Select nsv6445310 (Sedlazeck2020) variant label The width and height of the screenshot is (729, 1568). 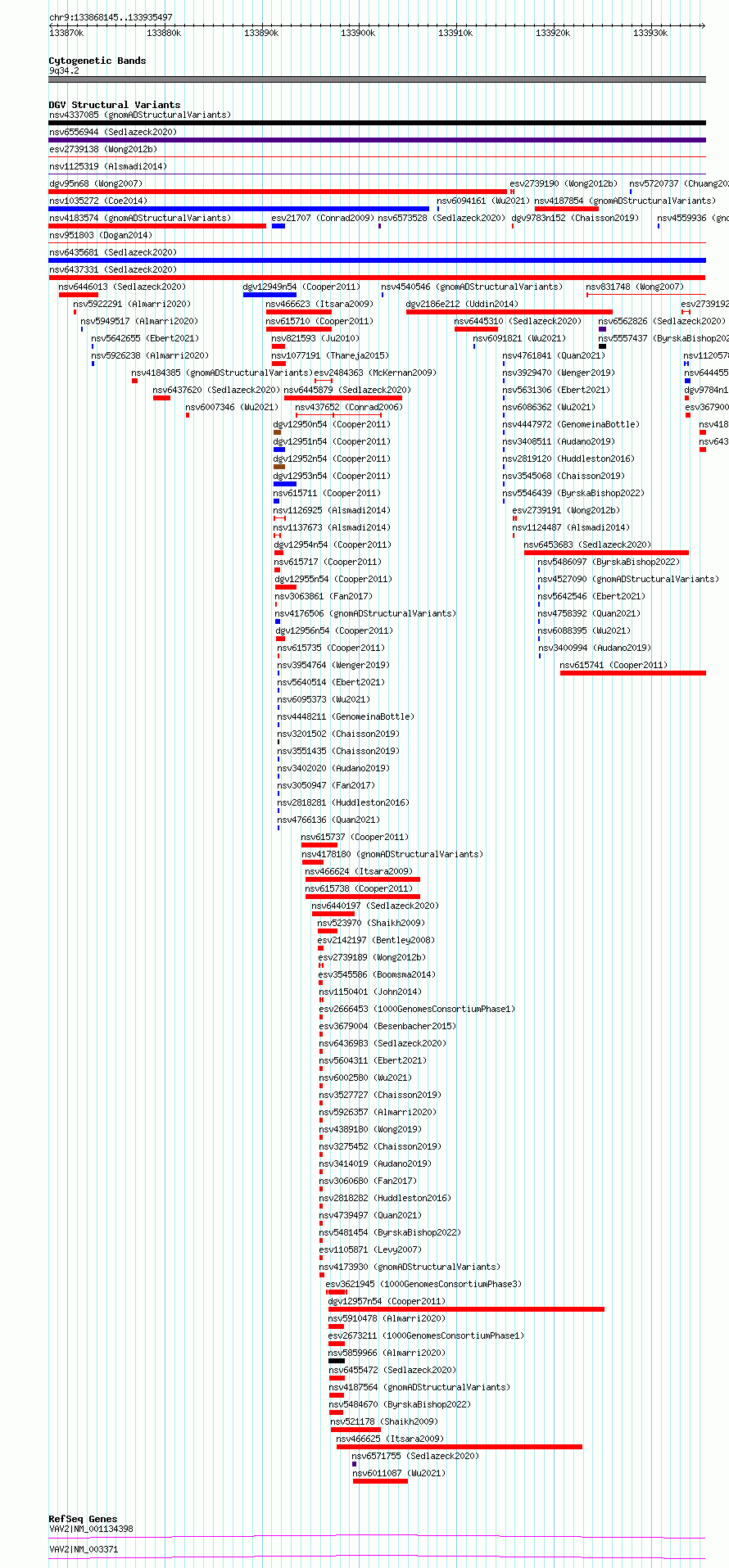[518, 321]
